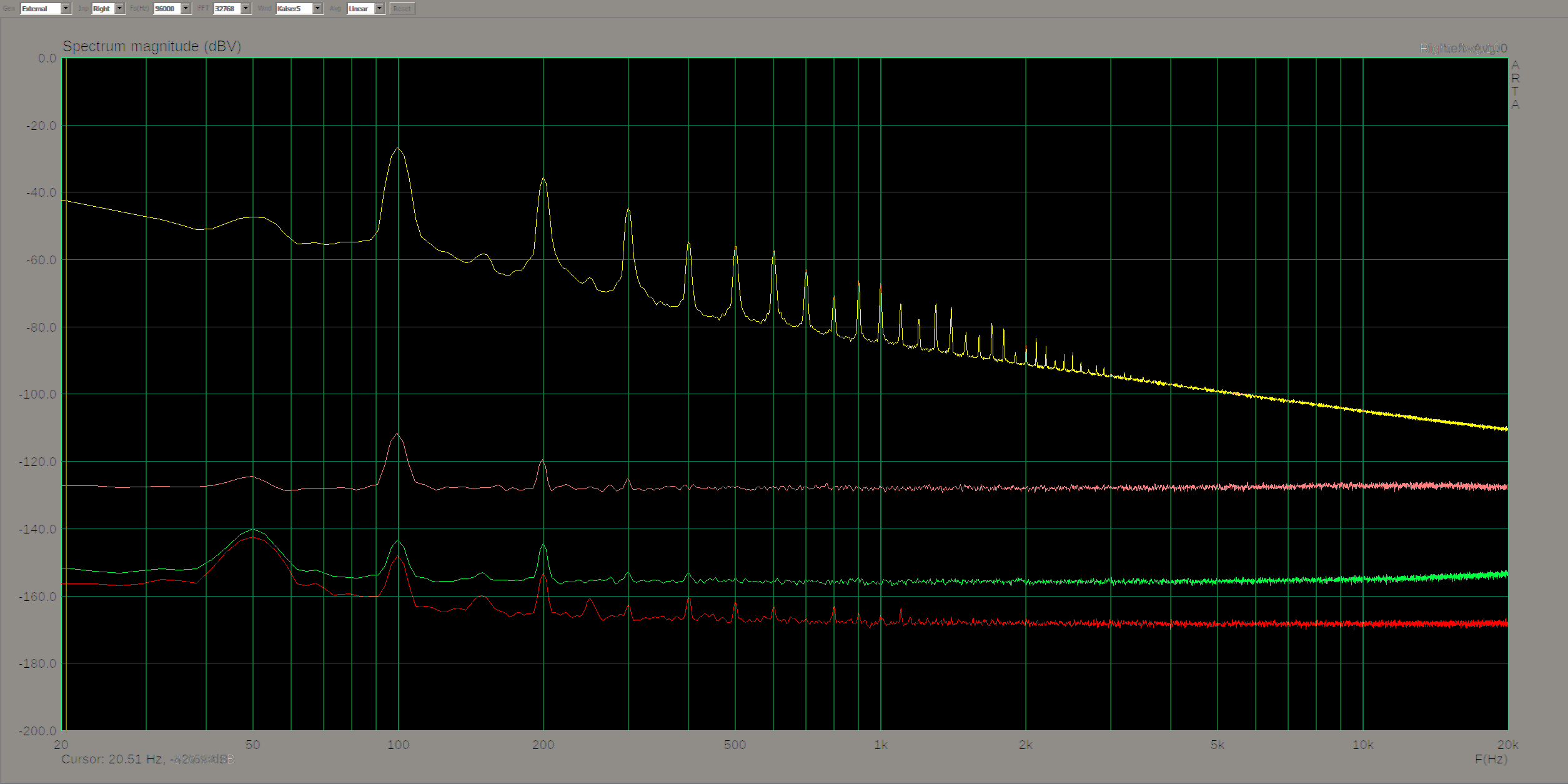Image resolution: width=1568 pixels, height=784 pixels.
Task: Click the ARTA vertical label beside the plot
Action: tap(1514, 84)
